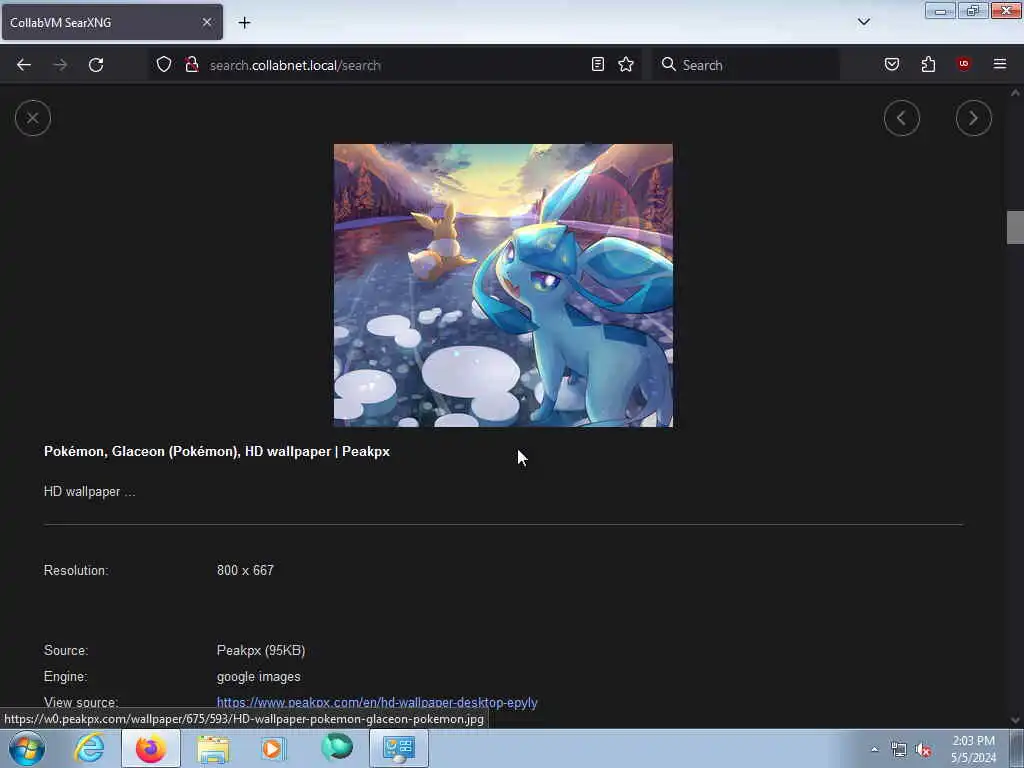Open Windows Explorer folder icon
Image resolution: width=1024 pixels, height=768 pixels.
(213, 748)
